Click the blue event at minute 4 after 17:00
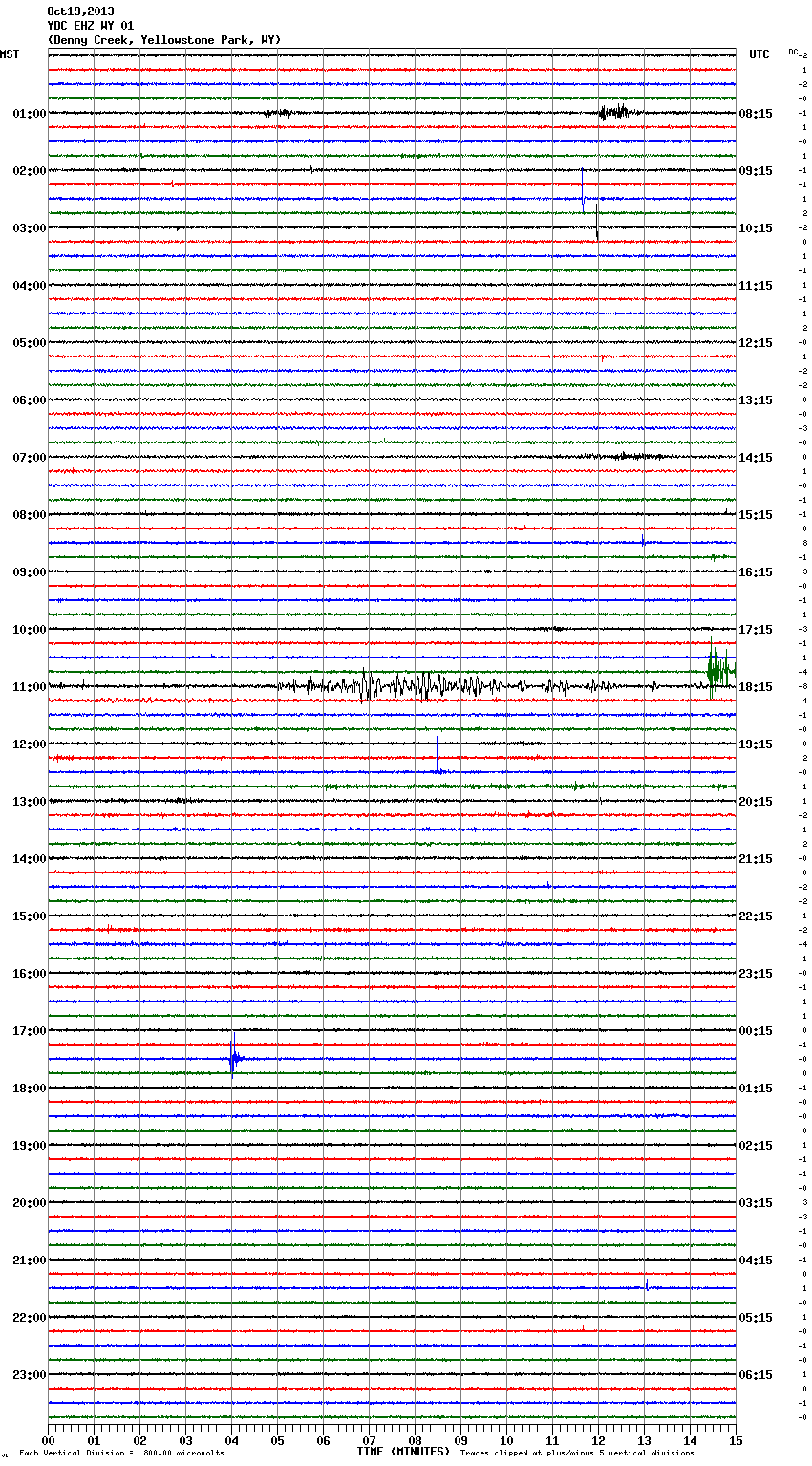Viewport: 812px width, 1466px height. (233, 1058)
